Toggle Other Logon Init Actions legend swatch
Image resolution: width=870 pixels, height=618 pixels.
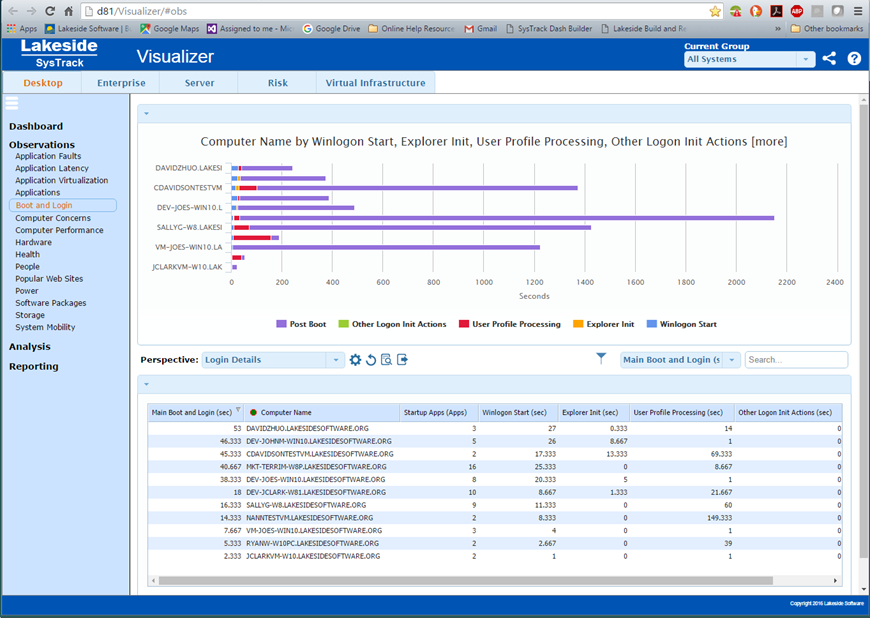coord(343,324)
